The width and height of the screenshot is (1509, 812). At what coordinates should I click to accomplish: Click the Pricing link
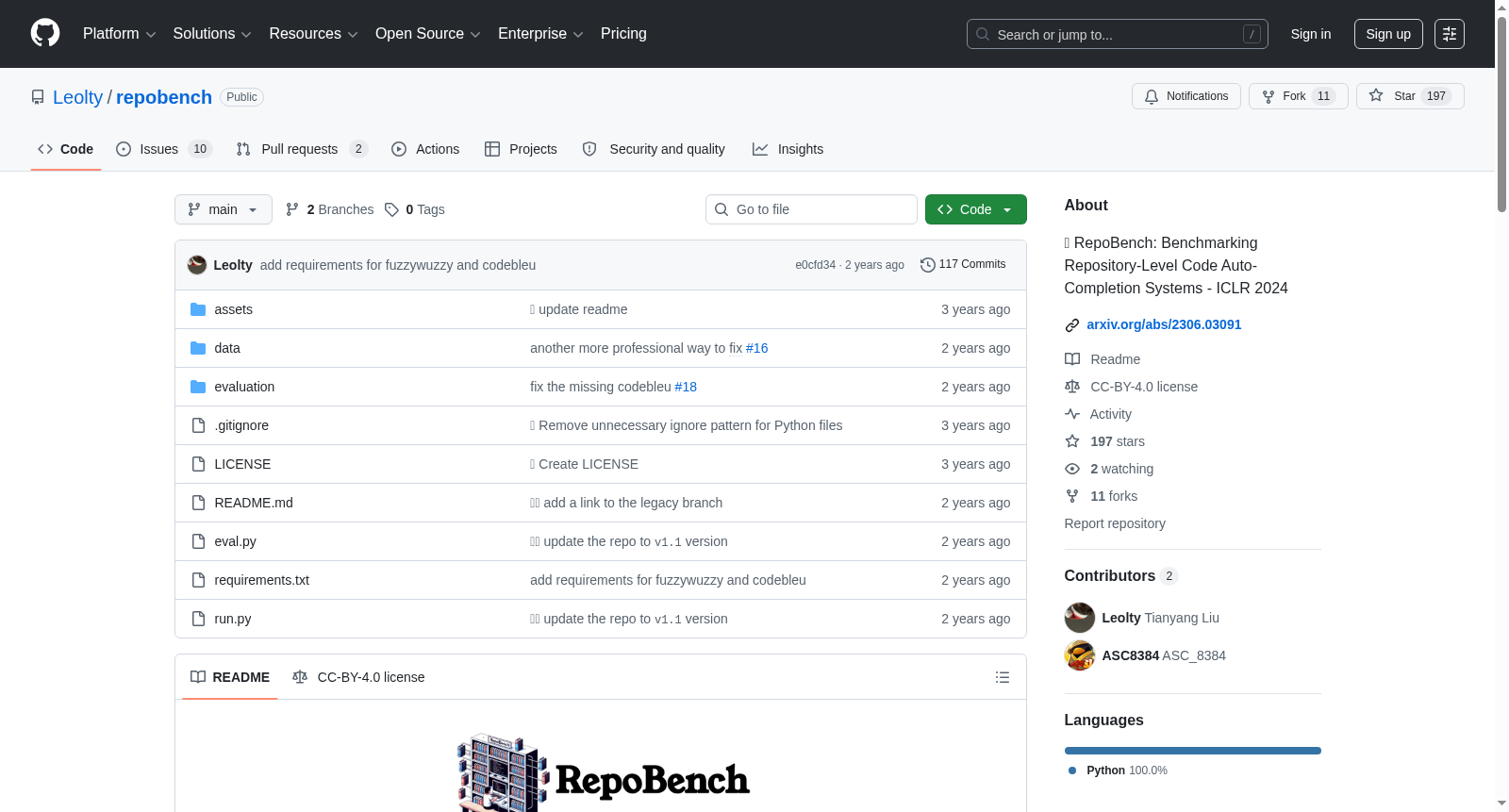623,34
